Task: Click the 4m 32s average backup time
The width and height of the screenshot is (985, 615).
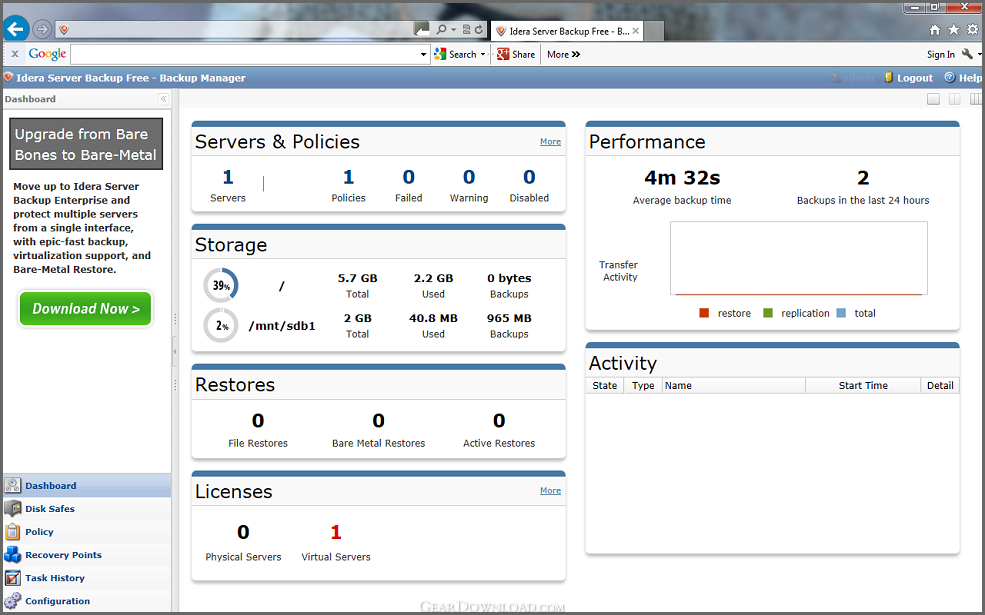Action: 682,178
